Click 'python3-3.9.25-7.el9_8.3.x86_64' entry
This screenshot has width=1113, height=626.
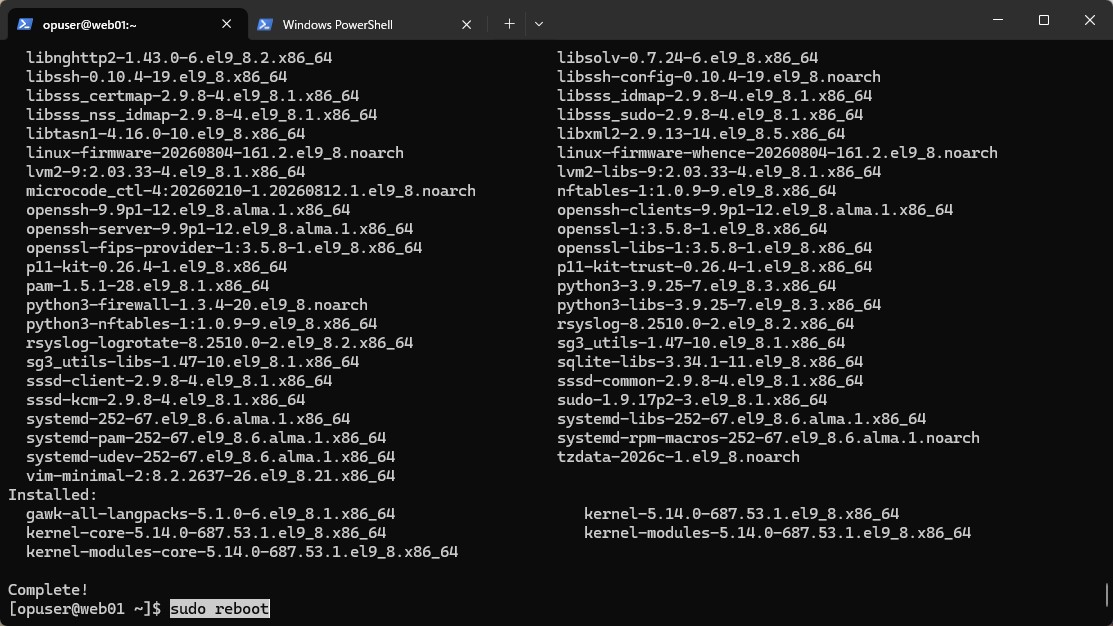pyautogui.click(x=696, y=285)
